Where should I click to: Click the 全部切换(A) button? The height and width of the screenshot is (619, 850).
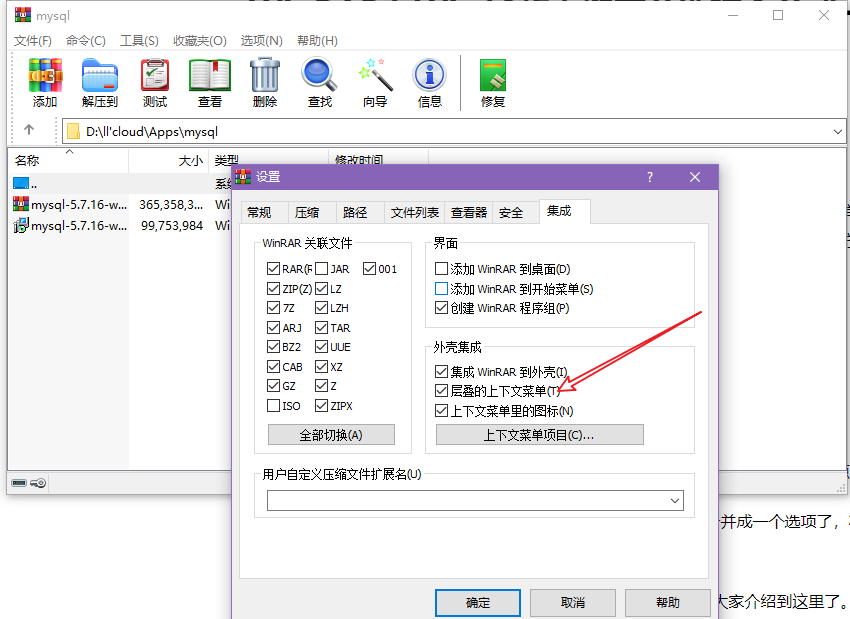pyautogui.click(x=331, y=435)
